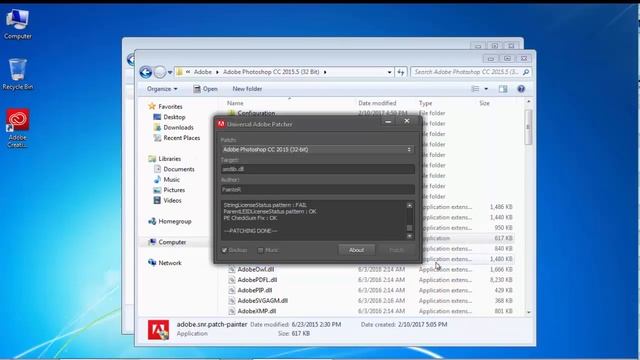The width and height of the screenshot is (640, 360).
Task: Click the file list scrollbar up arrow
Action: pyautogui.click(x=529, y=101)
